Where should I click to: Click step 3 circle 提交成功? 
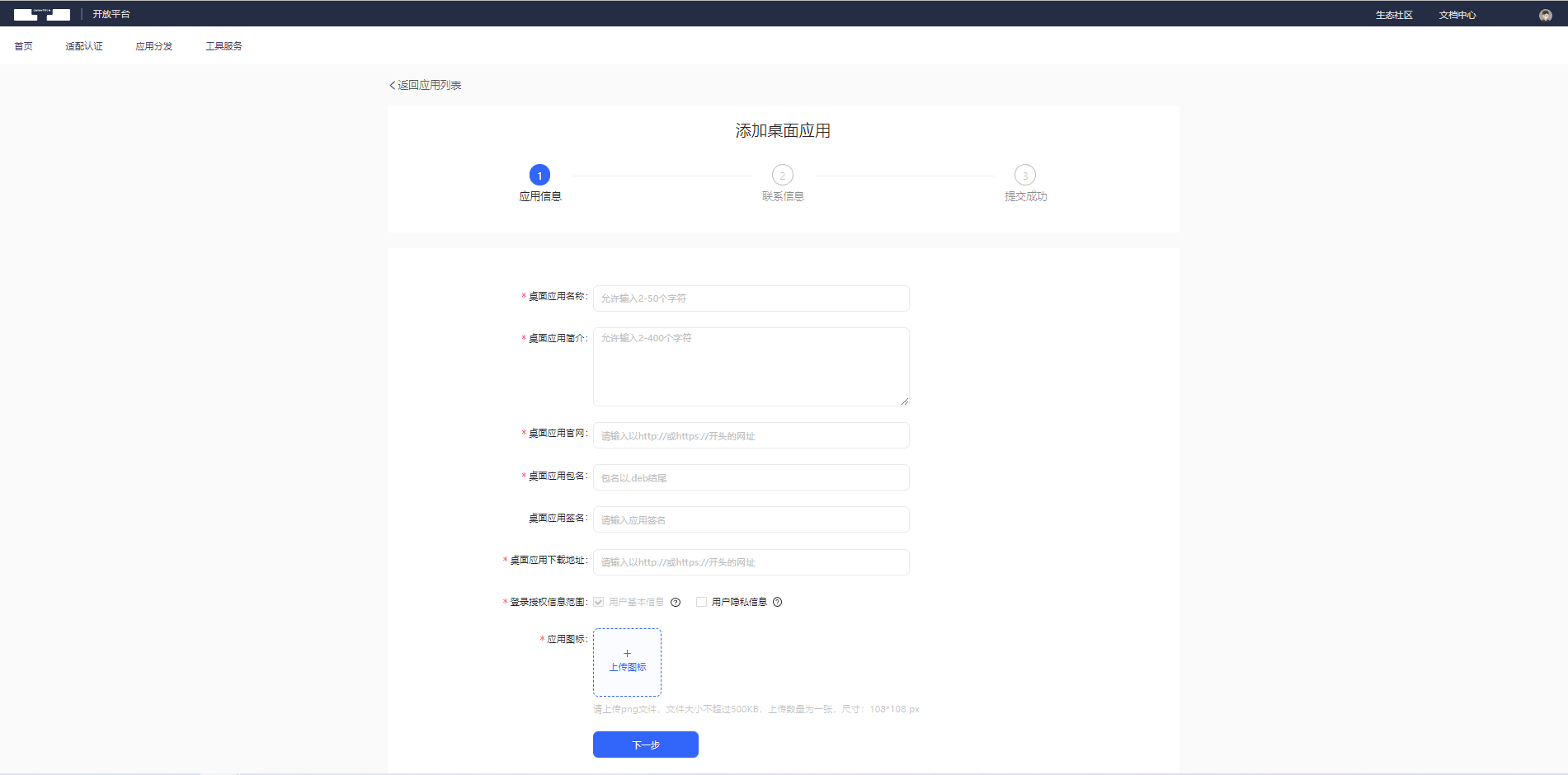(x=1024, y=175)
